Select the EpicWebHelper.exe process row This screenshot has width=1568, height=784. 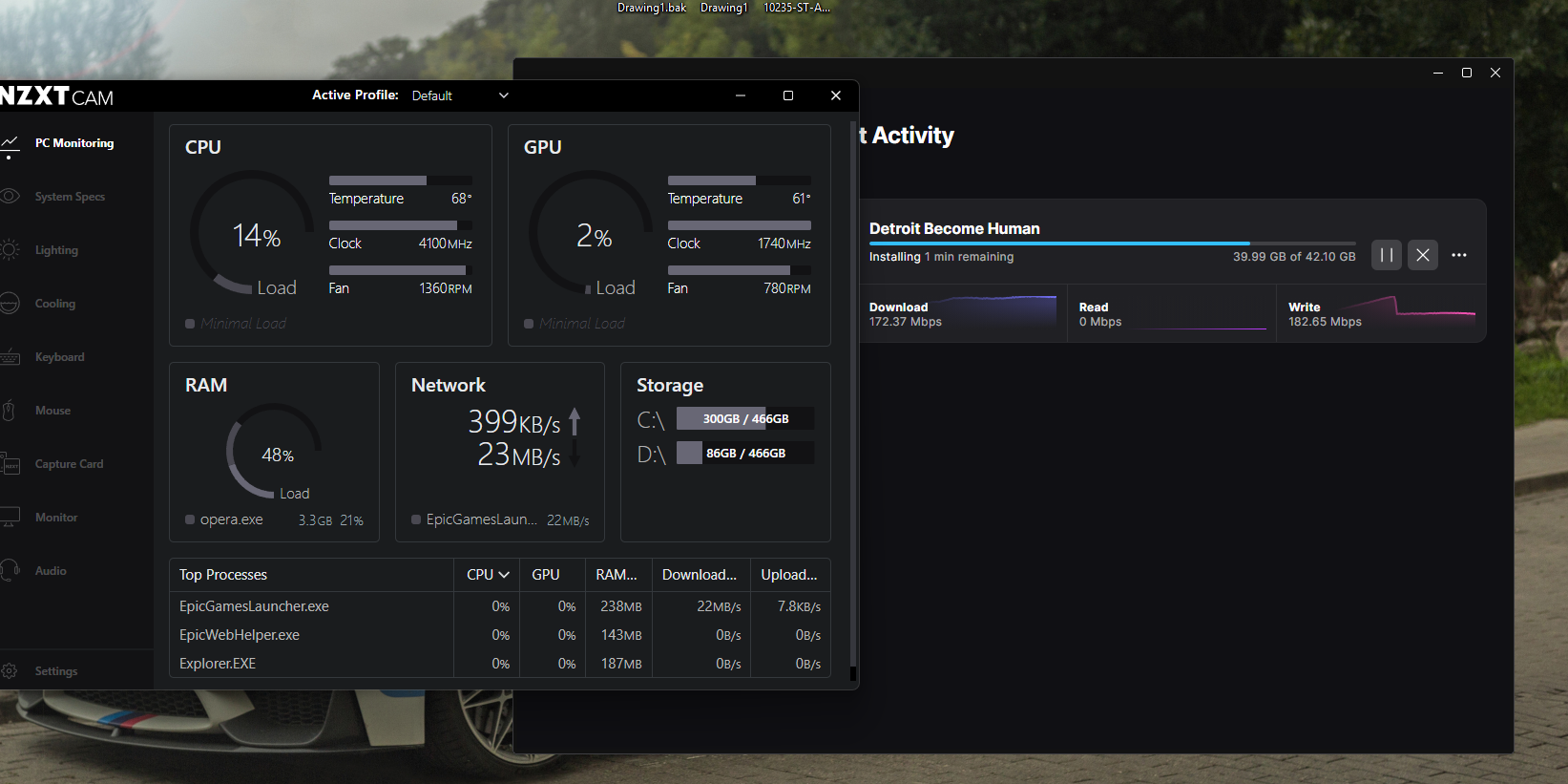500,635
